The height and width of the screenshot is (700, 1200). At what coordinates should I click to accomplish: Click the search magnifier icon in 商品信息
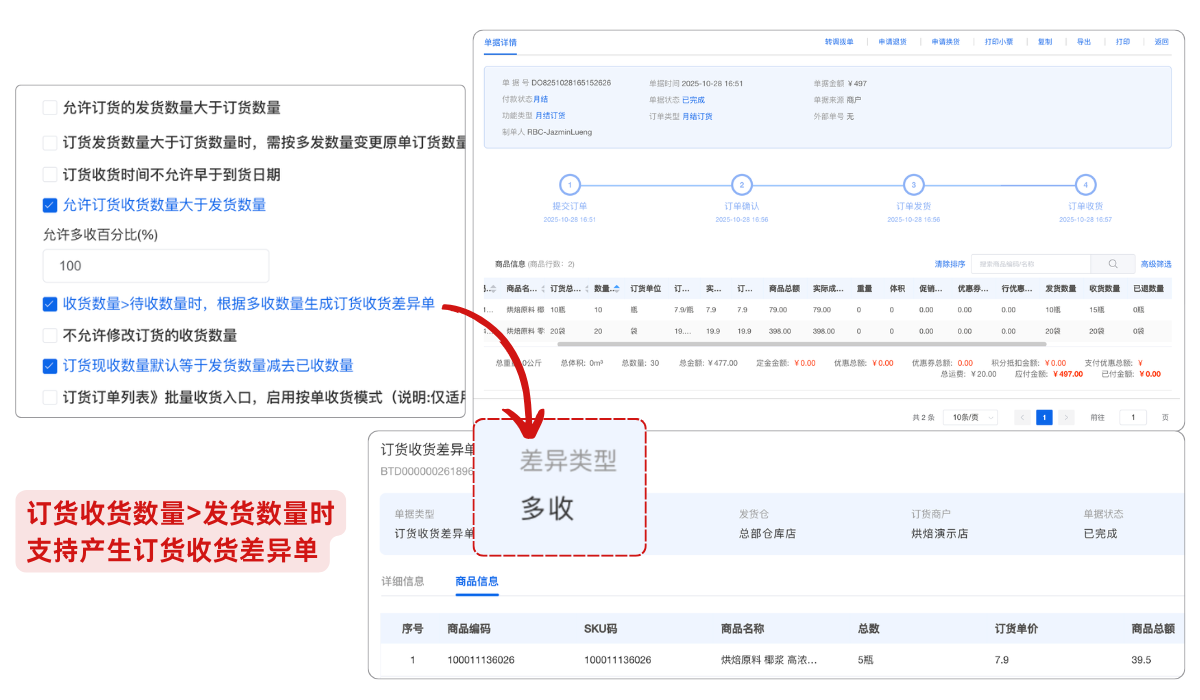[1113, 264]
